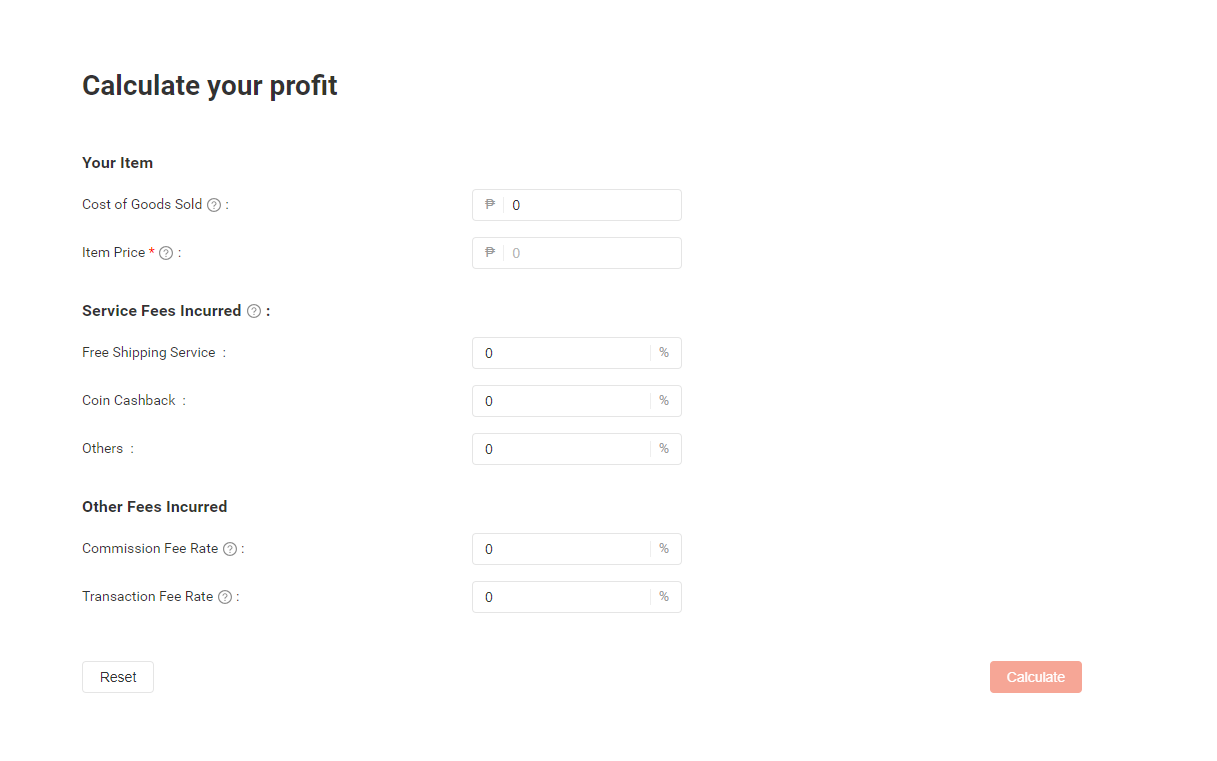The image size is (1217, 761).
Task: Click the Cost of Goods Sold help icon
Action: (x=214, y=205)
